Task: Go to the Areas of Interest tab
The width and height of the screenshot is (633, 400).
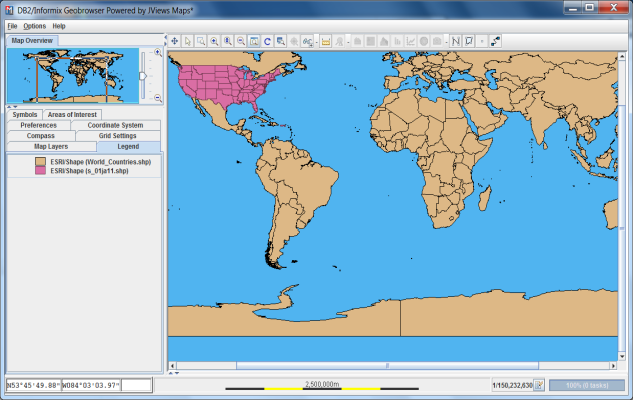Action: coord(72,114)
